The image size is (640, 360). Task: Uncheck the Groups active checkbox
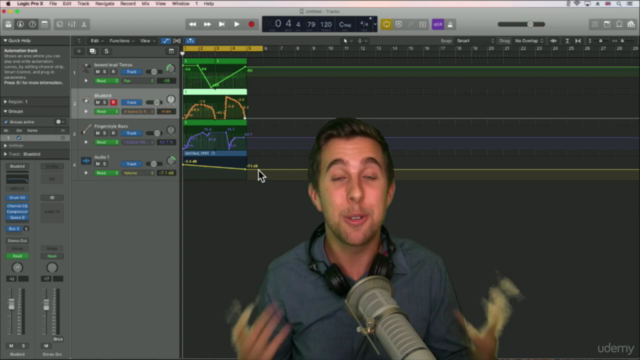(6, 122)
